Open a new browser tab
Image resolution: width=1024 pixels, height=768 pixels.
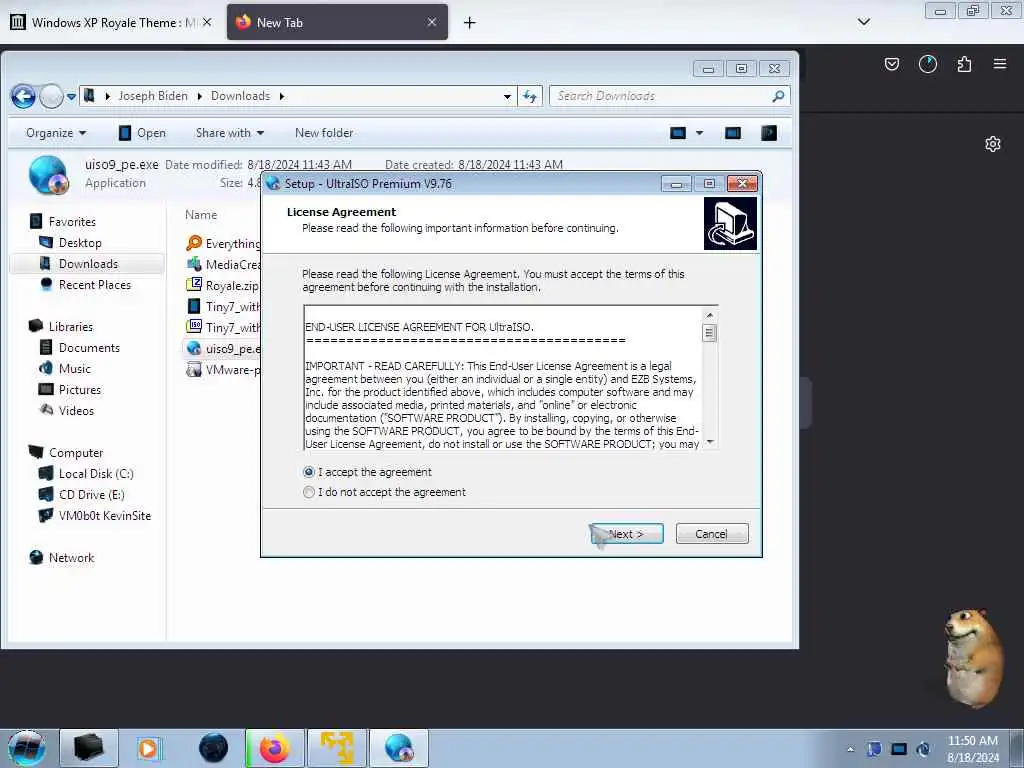click(x=470, y=23)
